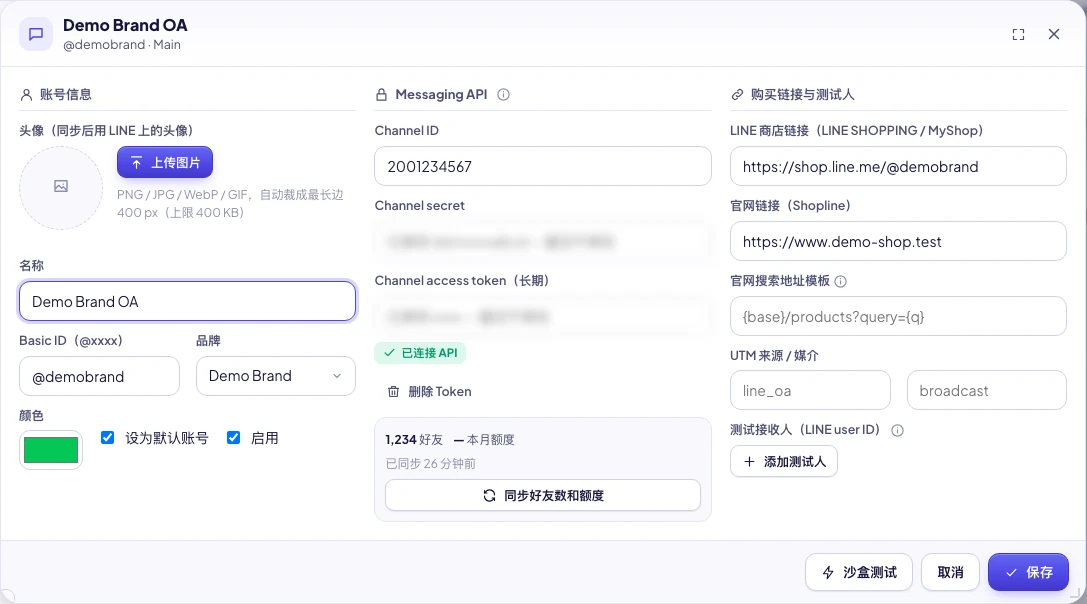Click the 官网搜索地址模板 template field
The width and height of the screenshot is (1087, 604).
pyautogui.click(x=898, y=316)
